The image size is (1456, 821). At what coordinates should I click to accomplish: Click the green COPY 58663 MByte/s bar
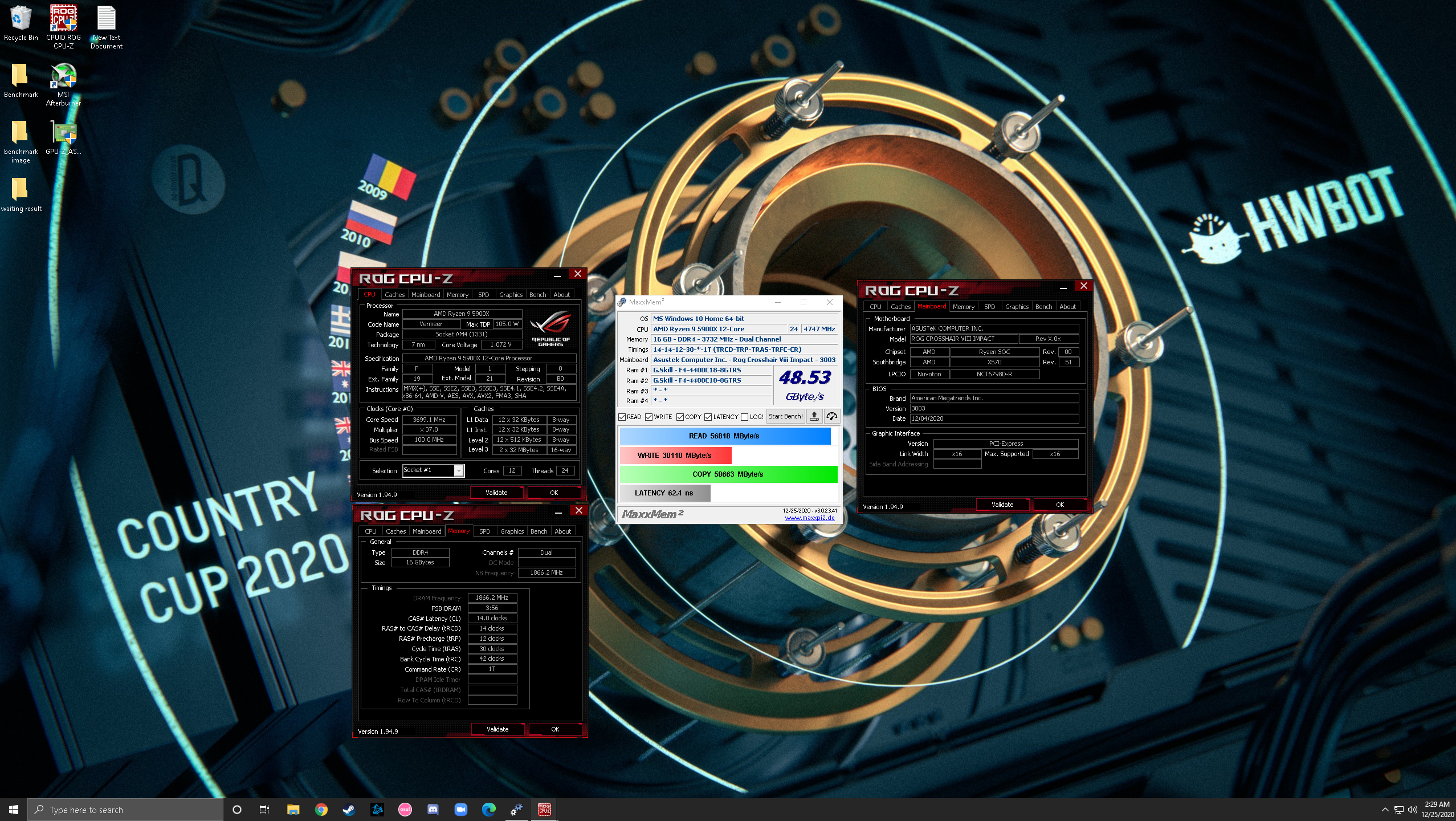pyautogui.click(x=728, y=474)
